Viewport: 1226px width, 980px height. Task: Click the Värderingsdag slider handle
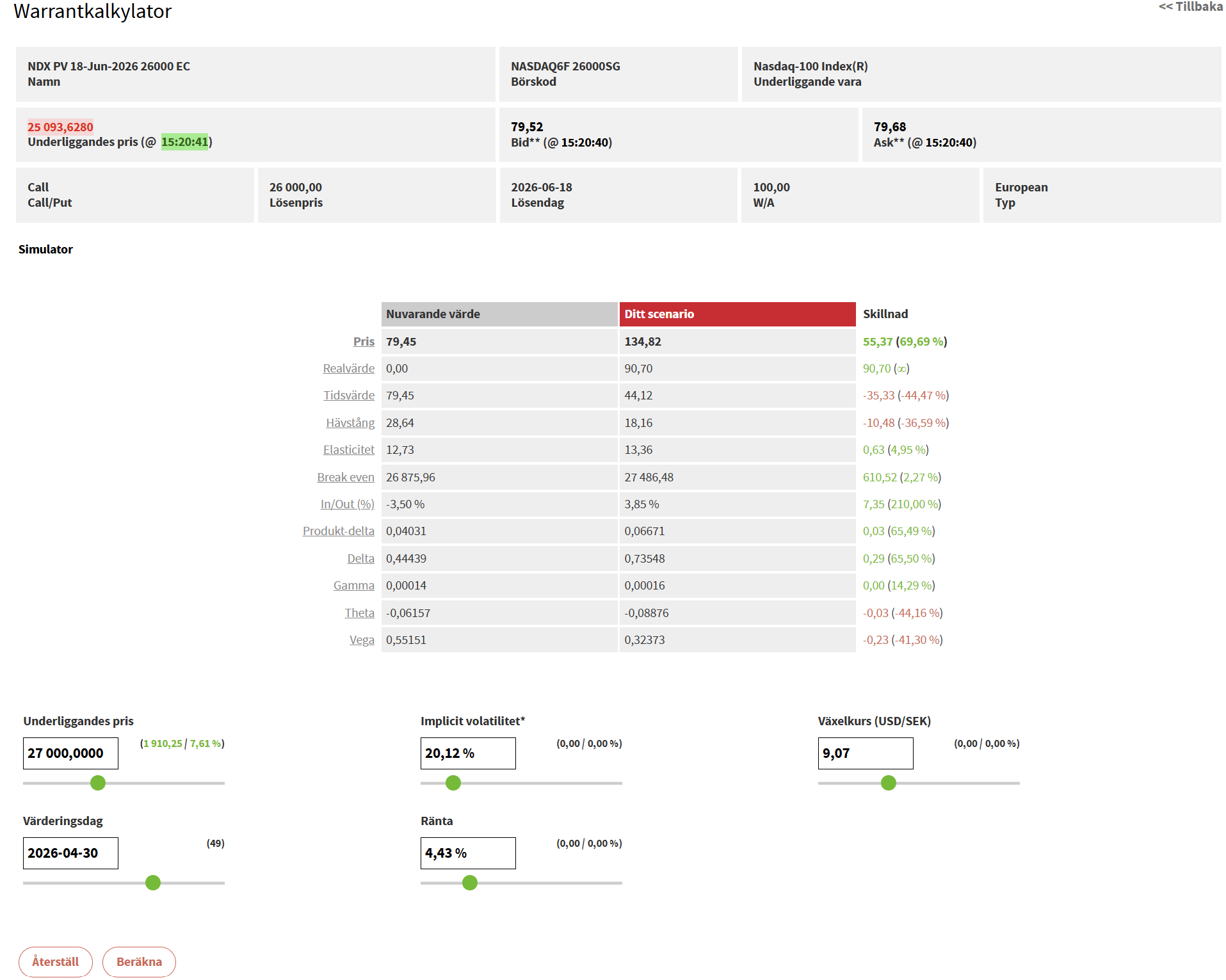coord(153,883)
